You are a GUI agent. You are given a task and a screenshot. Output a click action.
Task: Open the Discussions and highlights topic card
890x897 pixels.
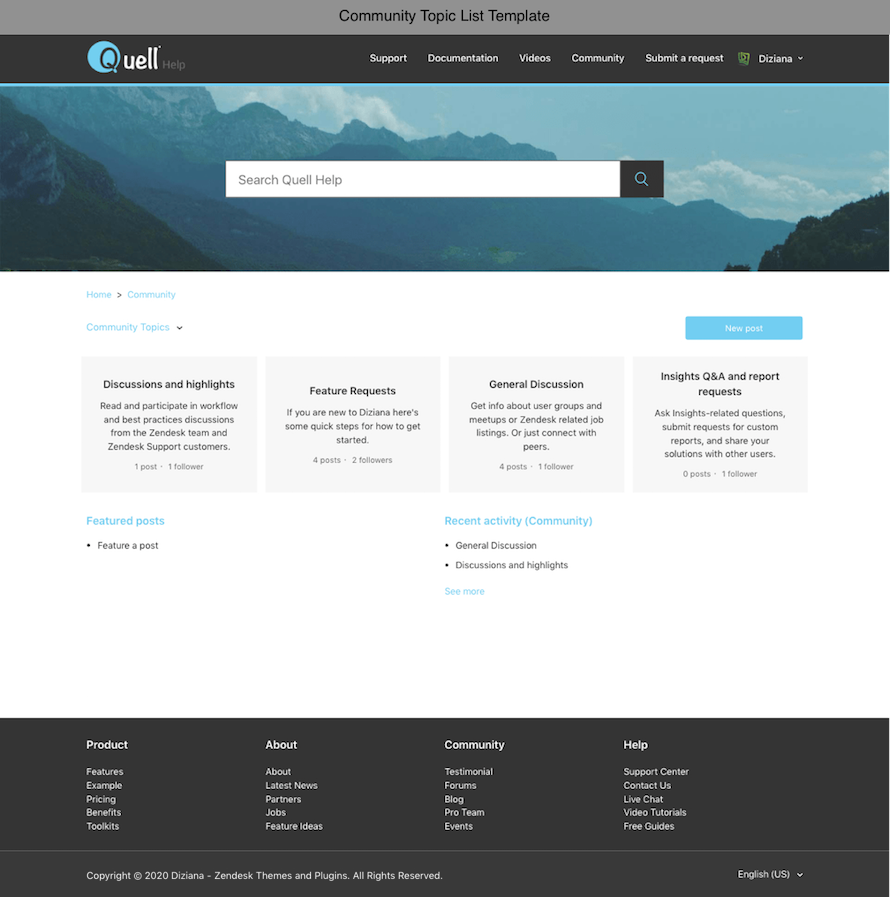point(169,384)
